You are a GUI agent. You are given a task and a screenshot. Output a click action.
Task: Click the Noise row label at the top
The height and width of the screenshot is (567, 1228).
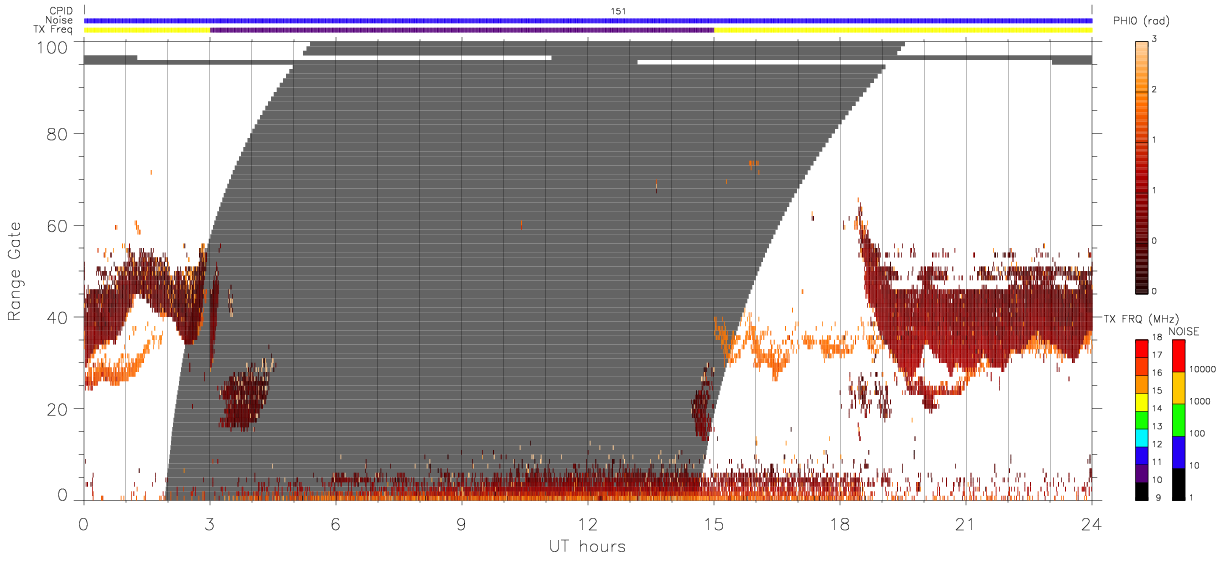tap(61, 20)
